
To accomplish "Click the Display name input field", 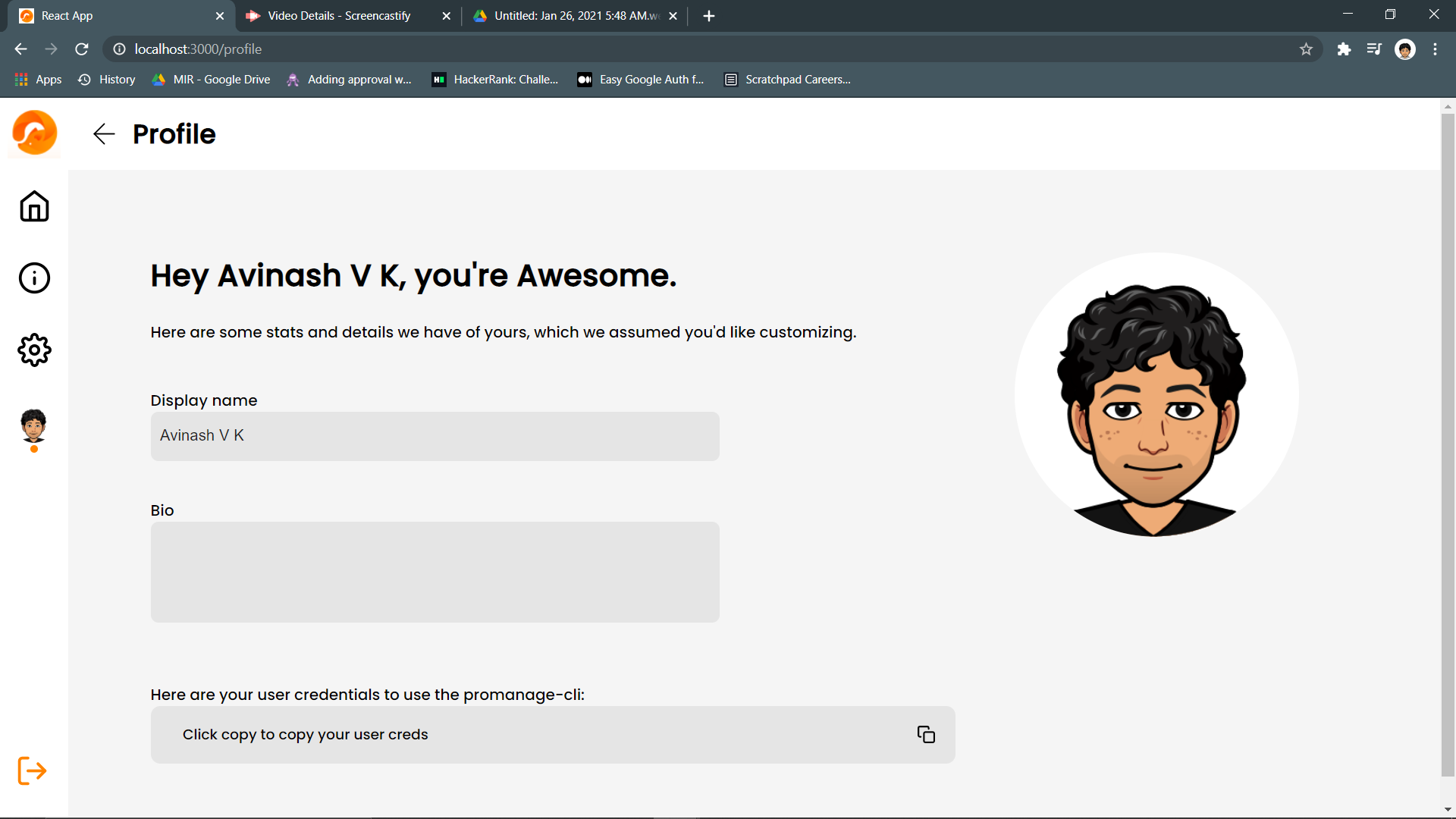I will click(x=435, y=436).
